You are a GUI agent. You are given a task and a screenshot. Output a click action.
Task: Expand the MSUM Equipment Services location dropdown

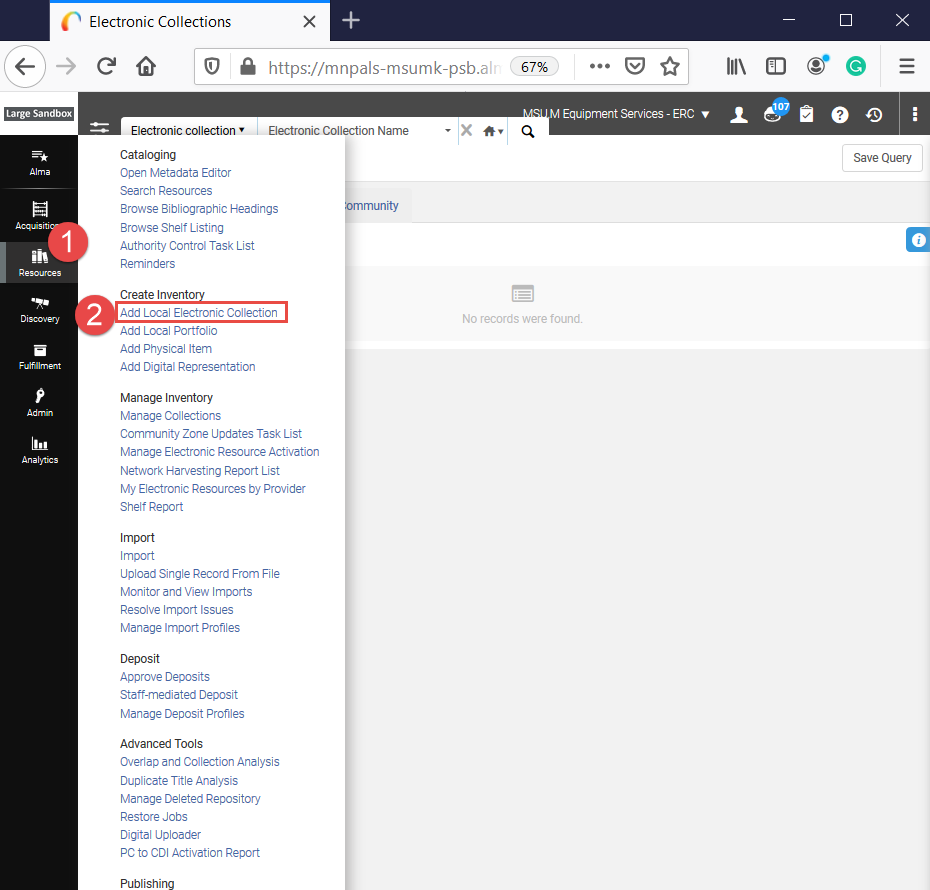(616, 114)
